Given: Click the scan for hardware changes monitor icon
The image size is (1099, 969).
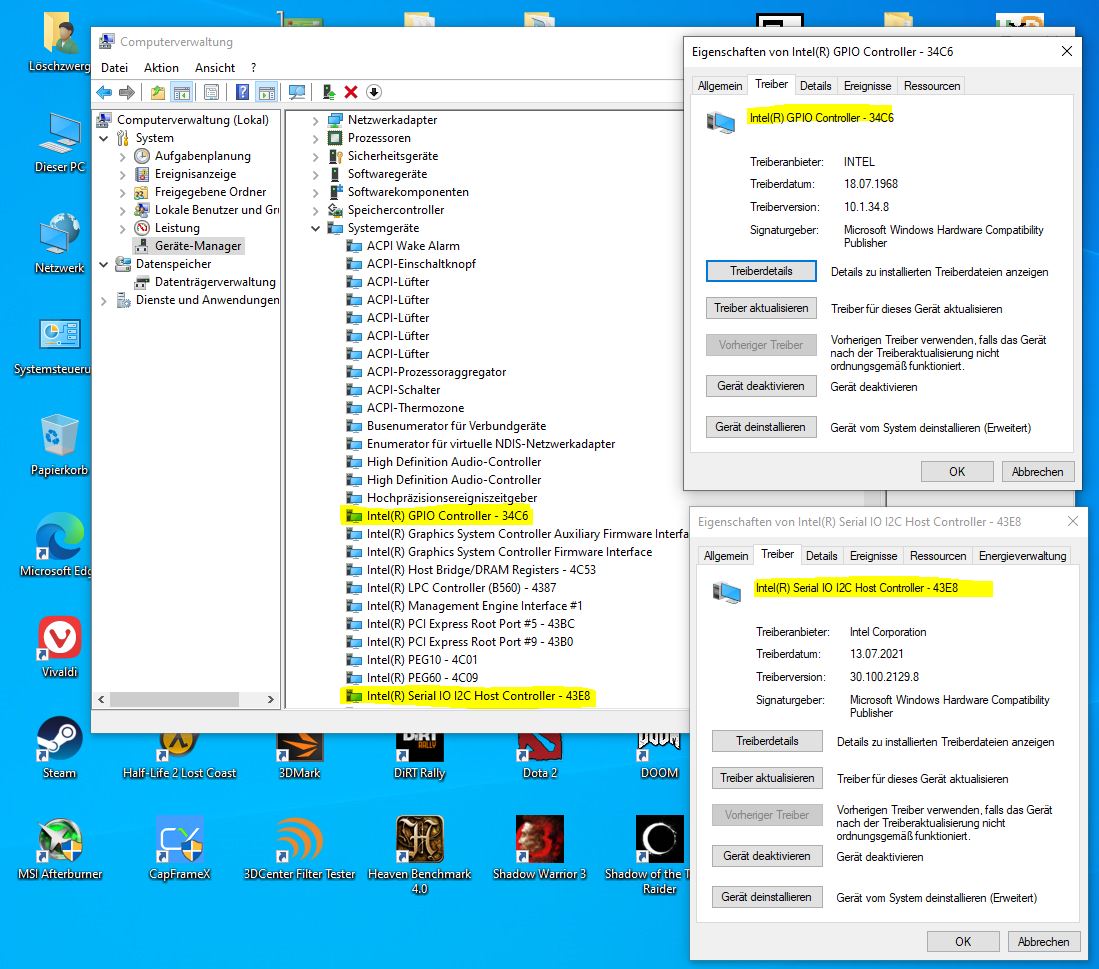Looking at the screenshot, I should click(297, 92).
